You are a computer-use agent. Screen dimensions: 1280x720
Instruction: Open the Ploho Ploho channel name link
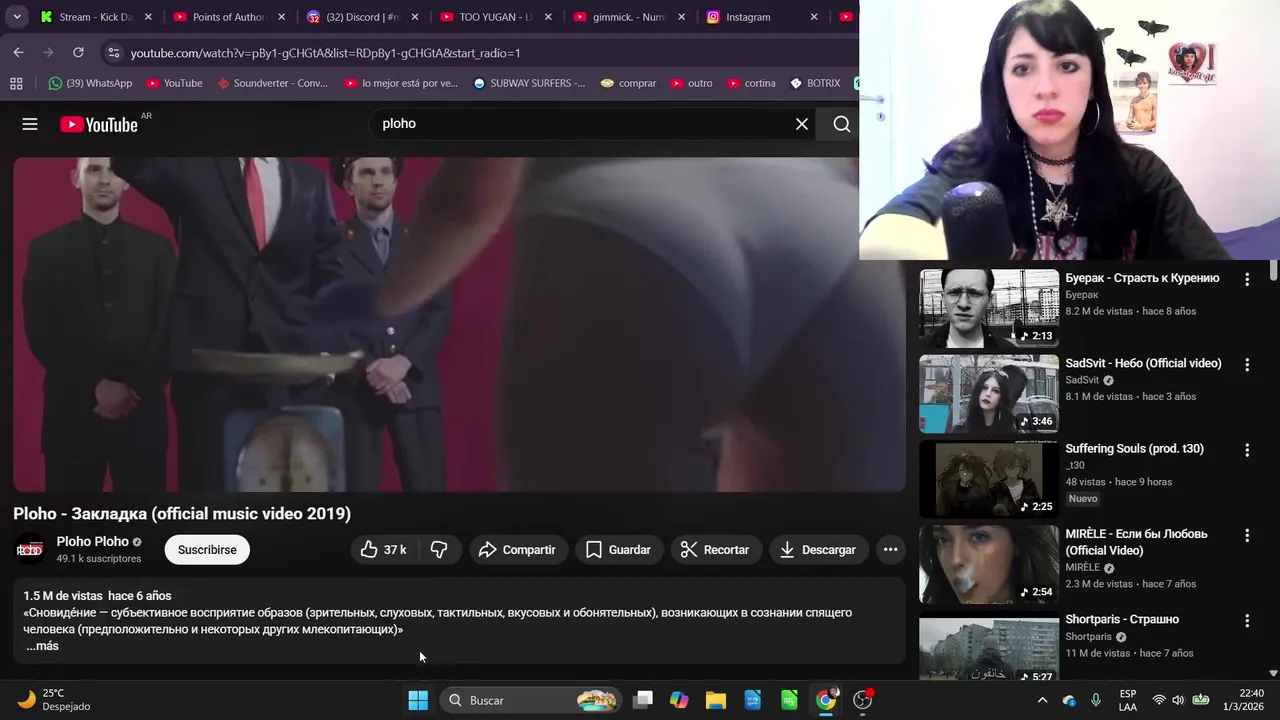92,542
